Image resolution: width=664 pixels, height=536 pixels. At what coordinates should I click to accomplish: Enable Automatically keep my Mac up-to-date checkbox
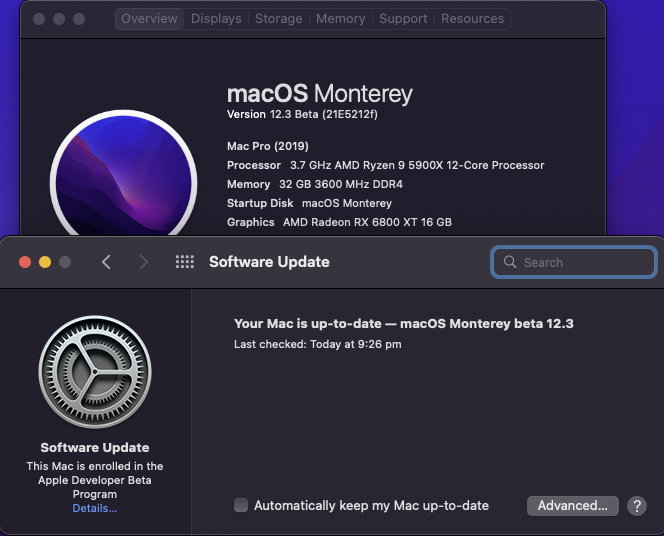[241, 505]
